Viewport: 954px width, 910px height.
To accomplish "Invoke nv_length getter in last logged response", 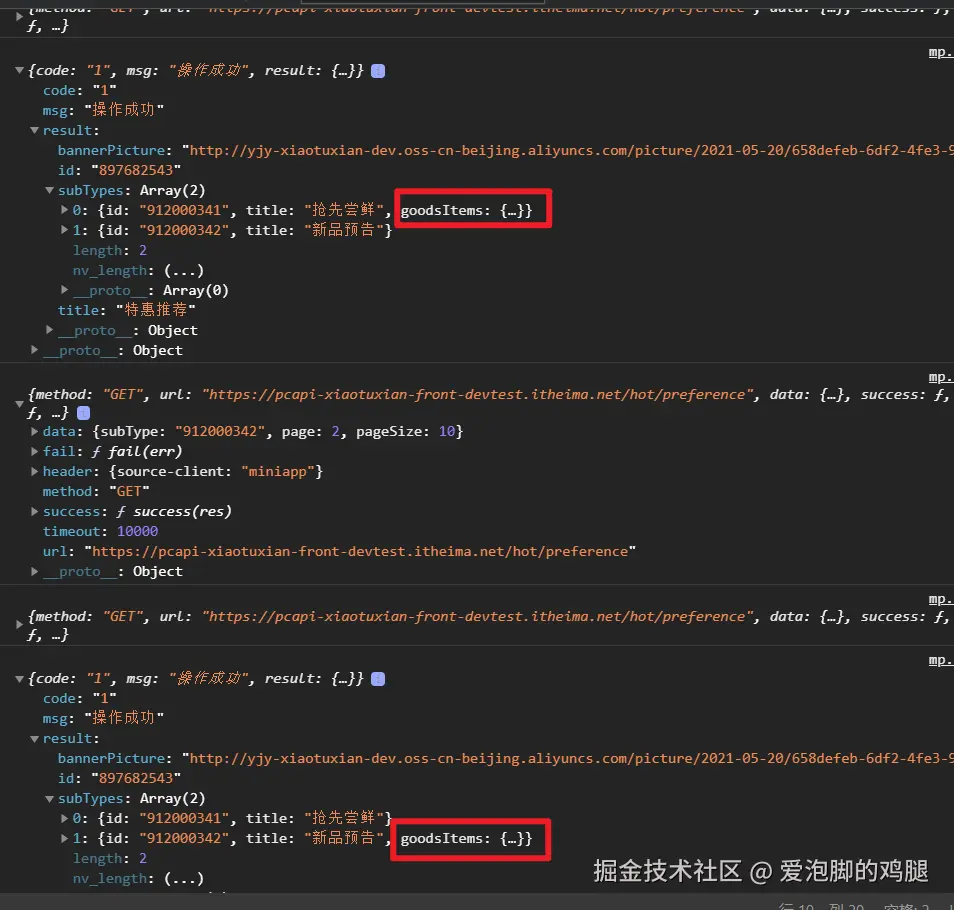I will point(184,879).
